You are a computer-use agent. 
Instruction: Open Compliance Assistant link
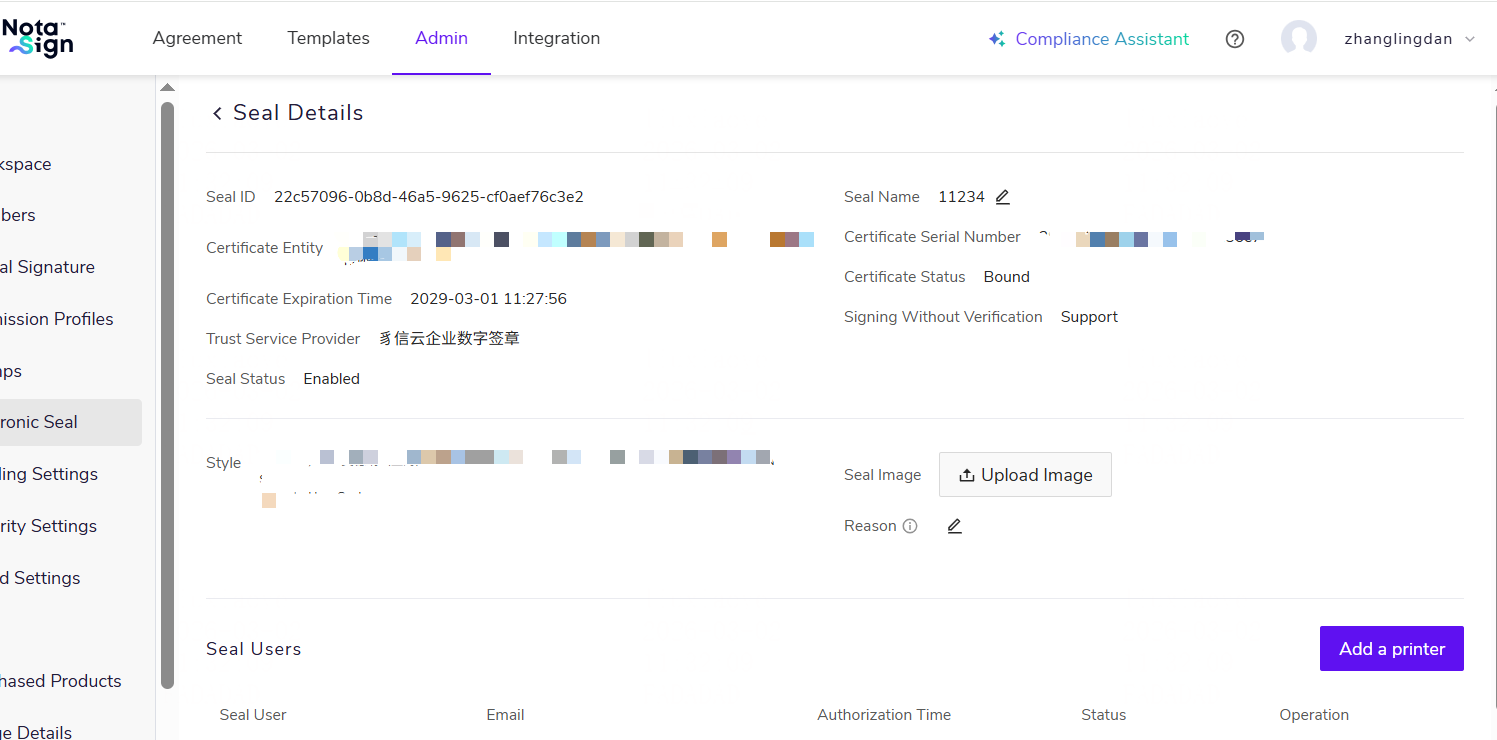tap(1102, 39)
